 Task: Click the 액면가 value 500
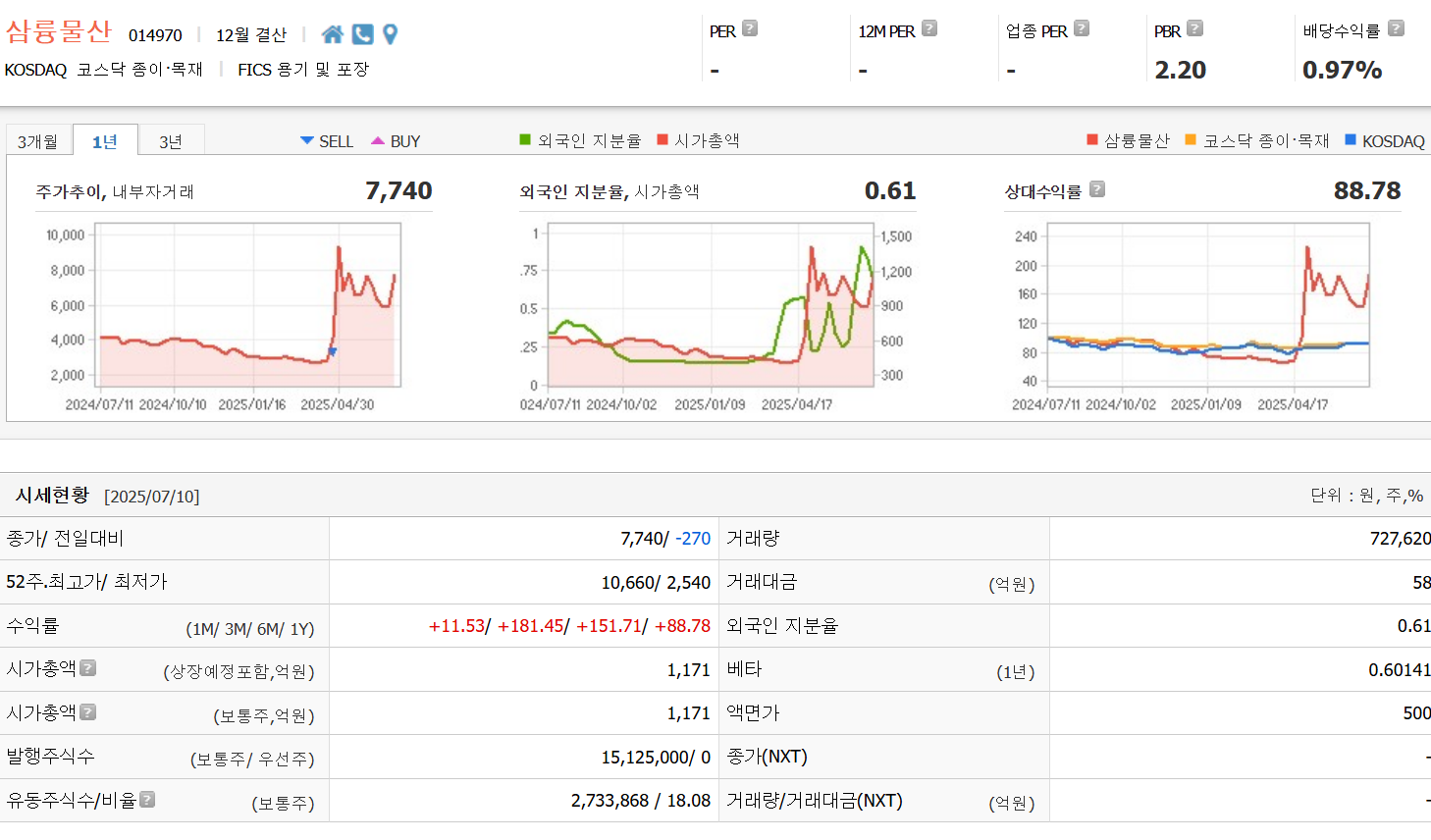coord(1416,713)
